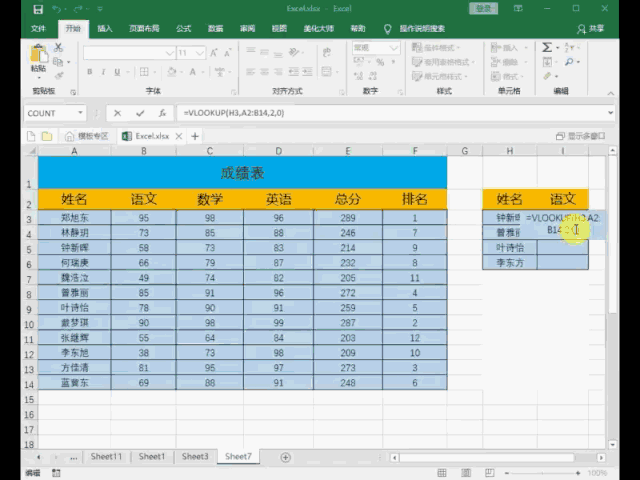Click the Fill down icon in editing group
The height and width of the screenshot is (480, 640).
547,62
